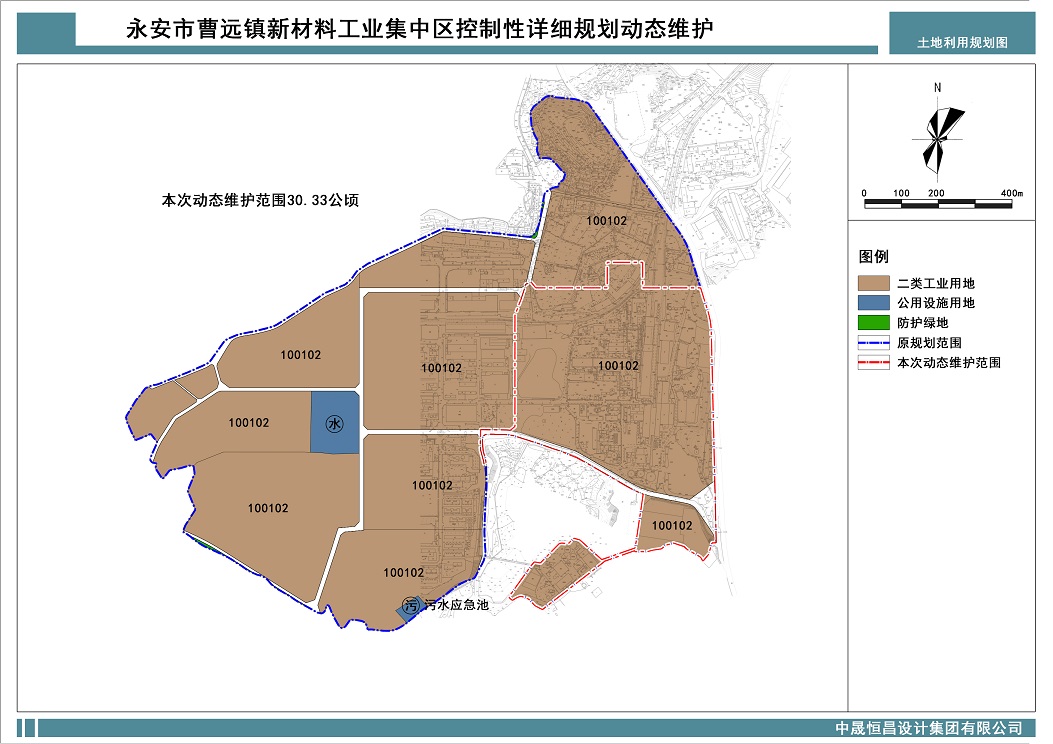This screenshot has height=744, width=1053.
Task: Open the 土地利用规划图 tab label
Action: [962, 43]
